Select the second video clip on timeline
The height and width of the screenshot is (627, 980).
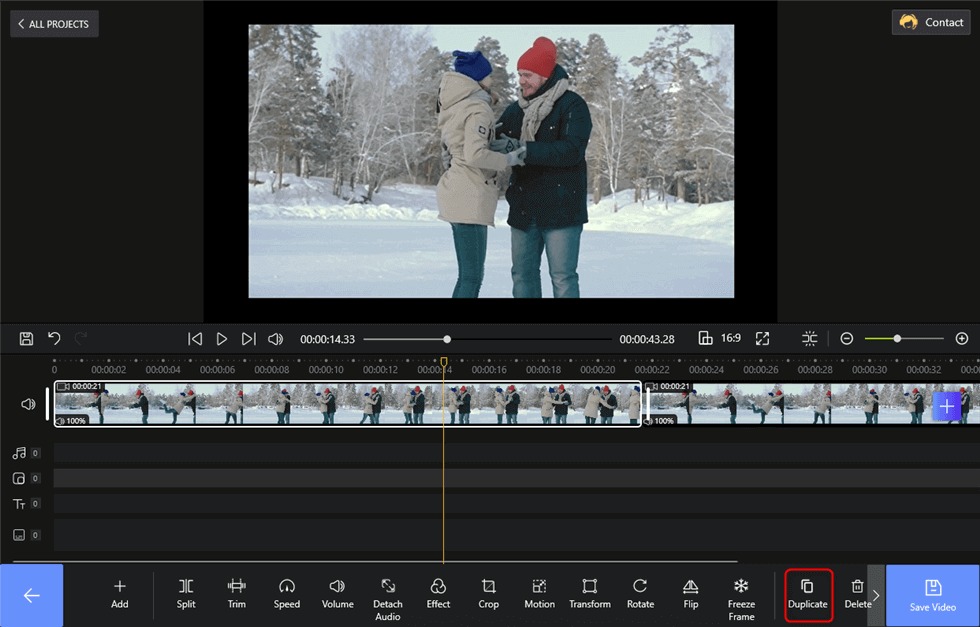click(811, 404)
